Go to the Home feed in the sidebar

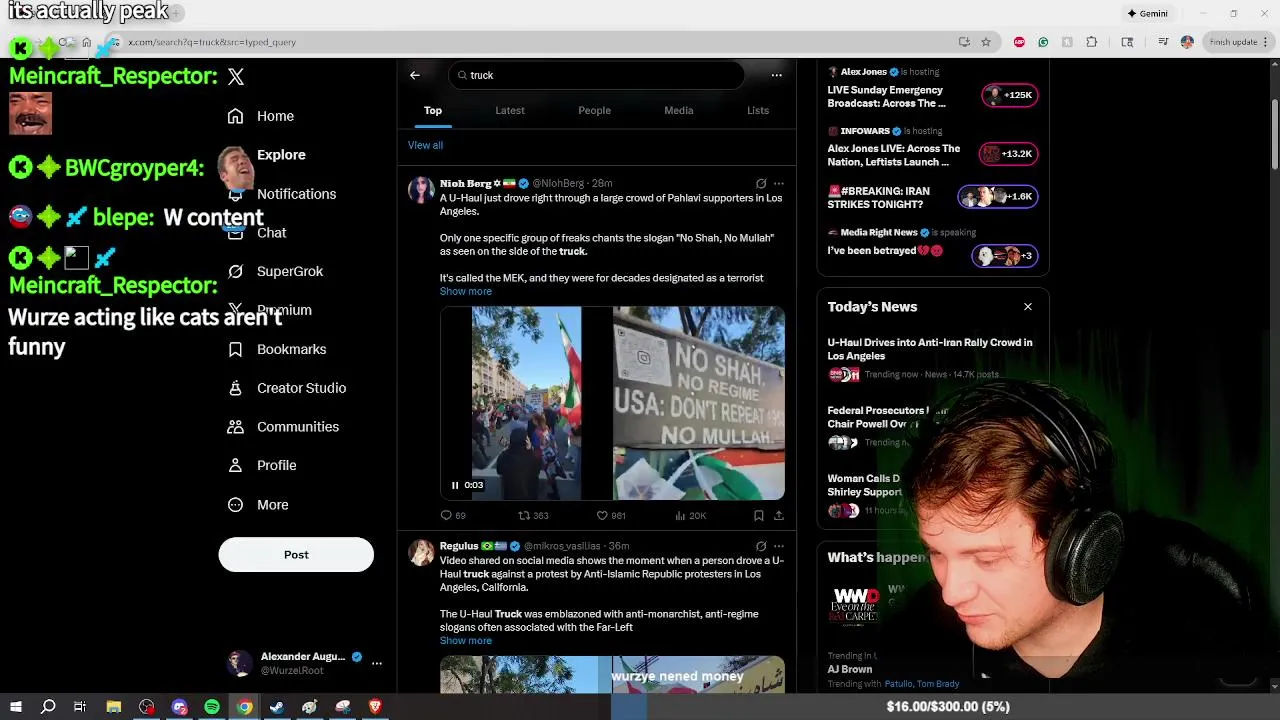pyautogui.click(x=261, y=116)
